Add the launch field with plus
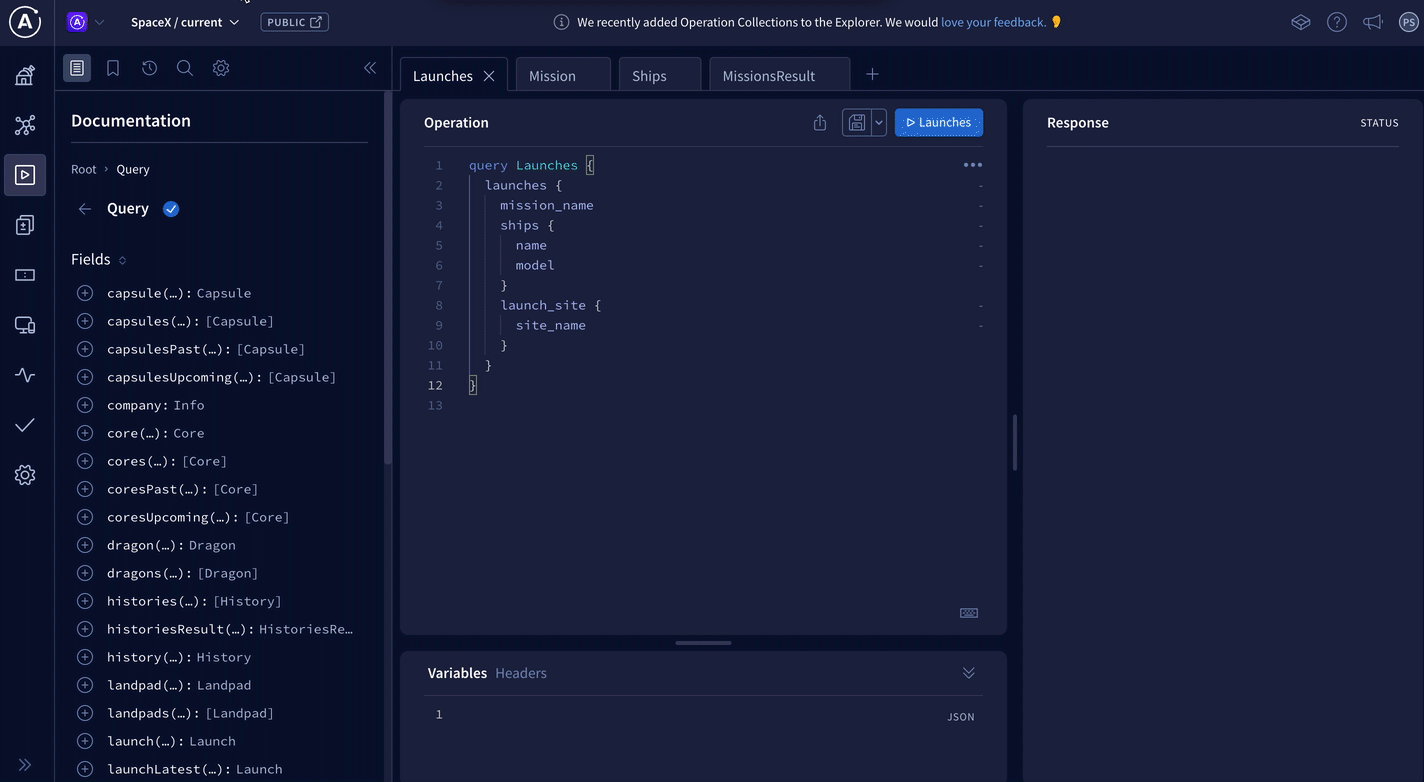1424x782 pixels. click(x=85, y=741)
